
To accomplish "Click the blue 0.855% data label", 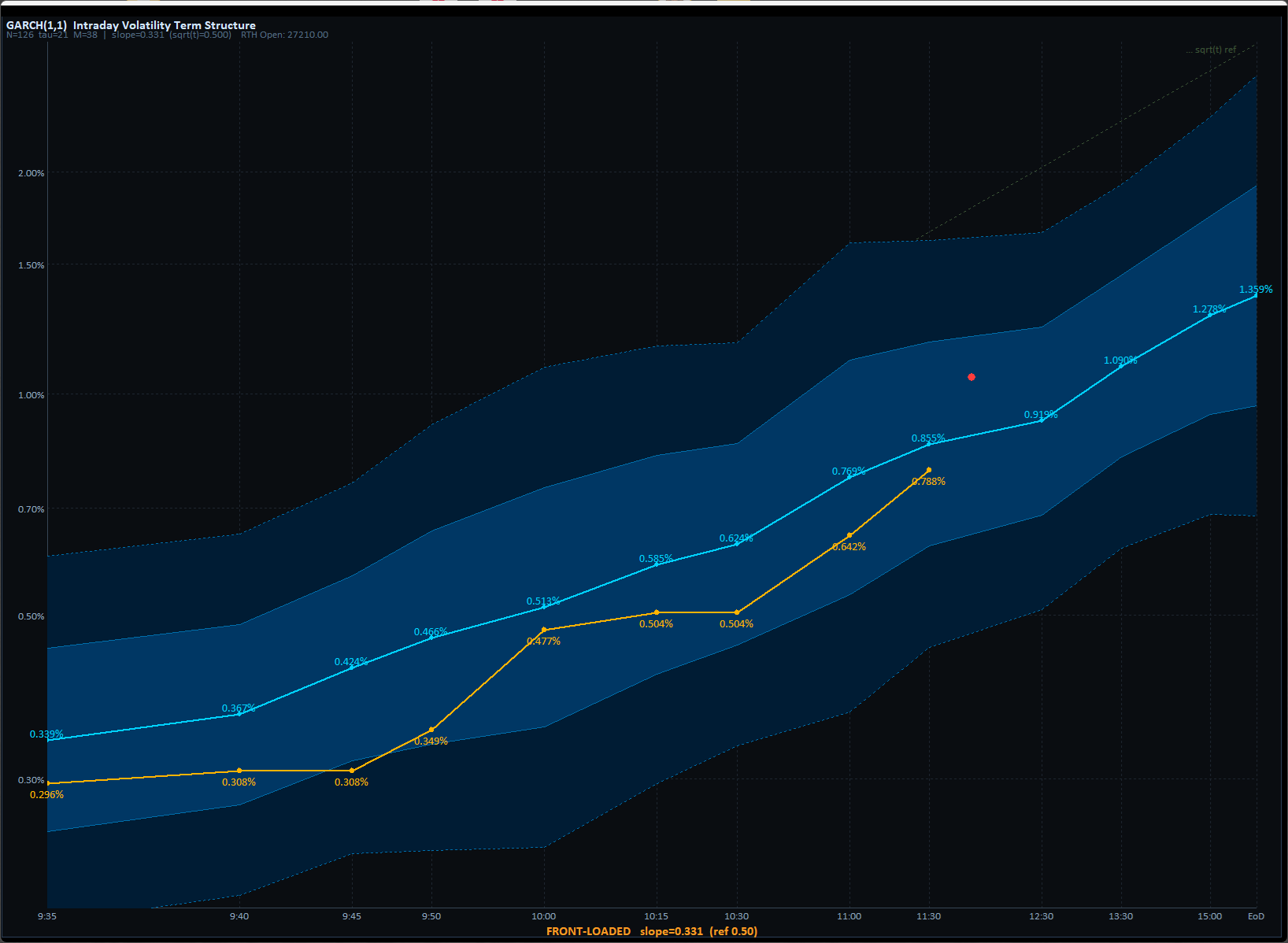I will (928, 438).
